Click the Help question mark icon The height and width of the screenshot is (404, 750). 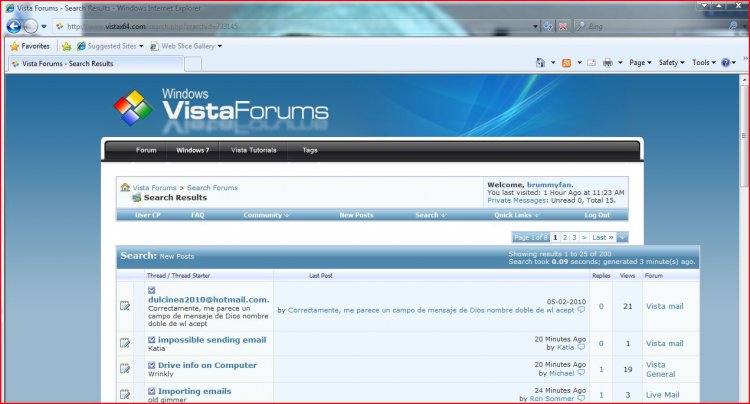(726, 63)
